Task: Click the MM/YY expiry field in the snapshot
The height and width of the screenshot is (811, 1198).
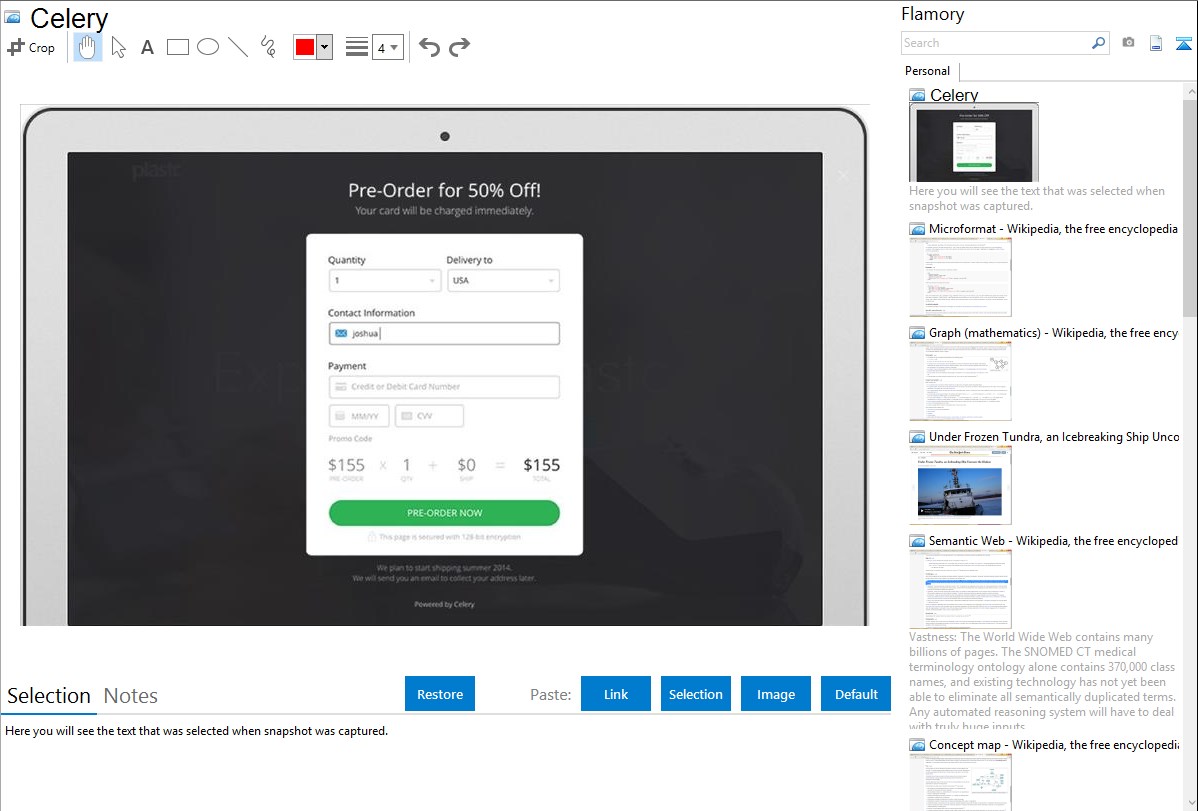Action: click(x=359, y=416)
